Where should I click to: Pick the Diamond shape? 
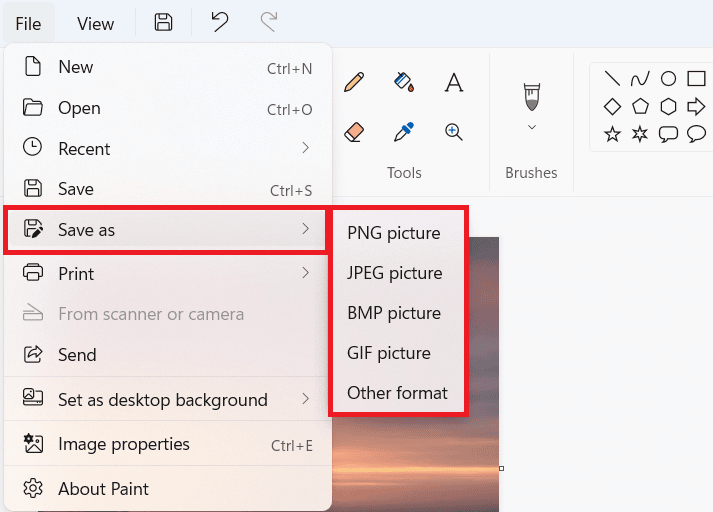[613, 107]
